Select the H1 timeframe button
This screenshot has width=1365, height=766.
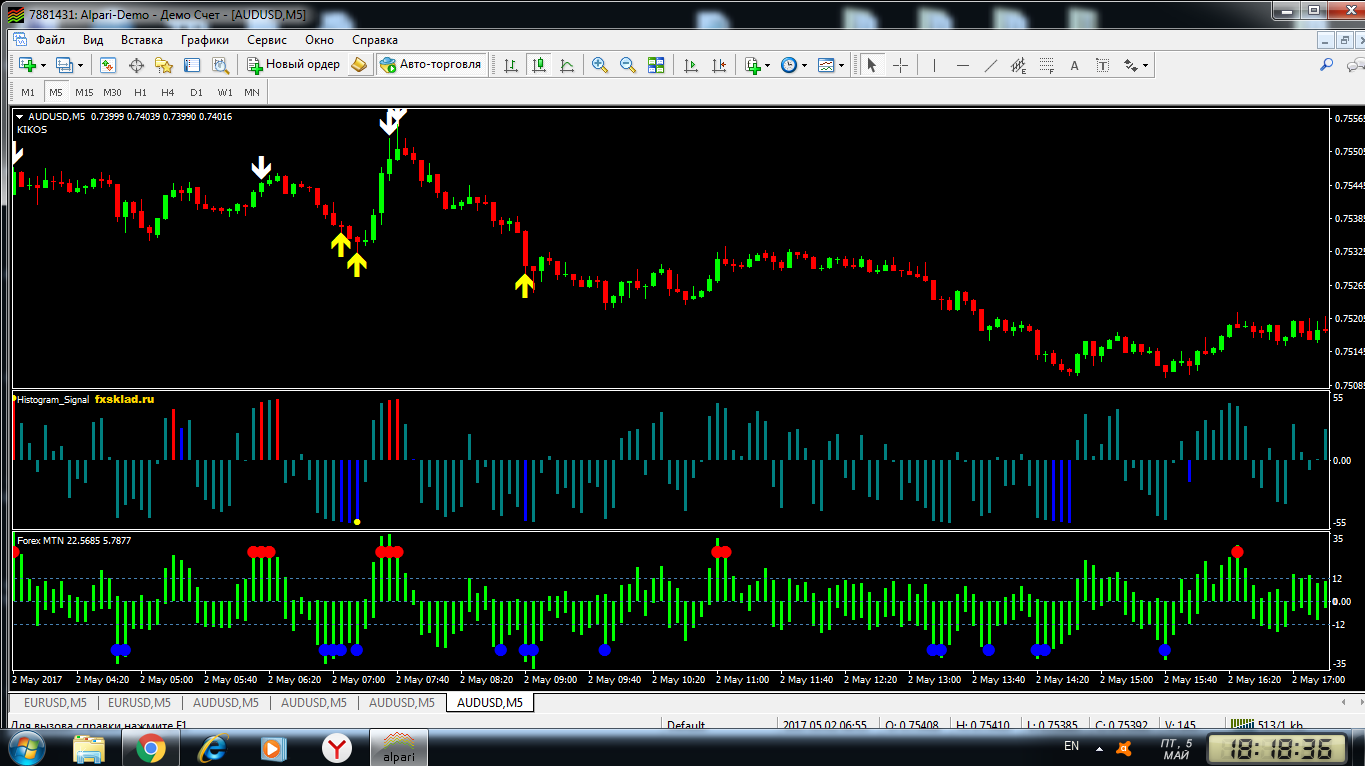pyautogui.click(x=140, y=92)
